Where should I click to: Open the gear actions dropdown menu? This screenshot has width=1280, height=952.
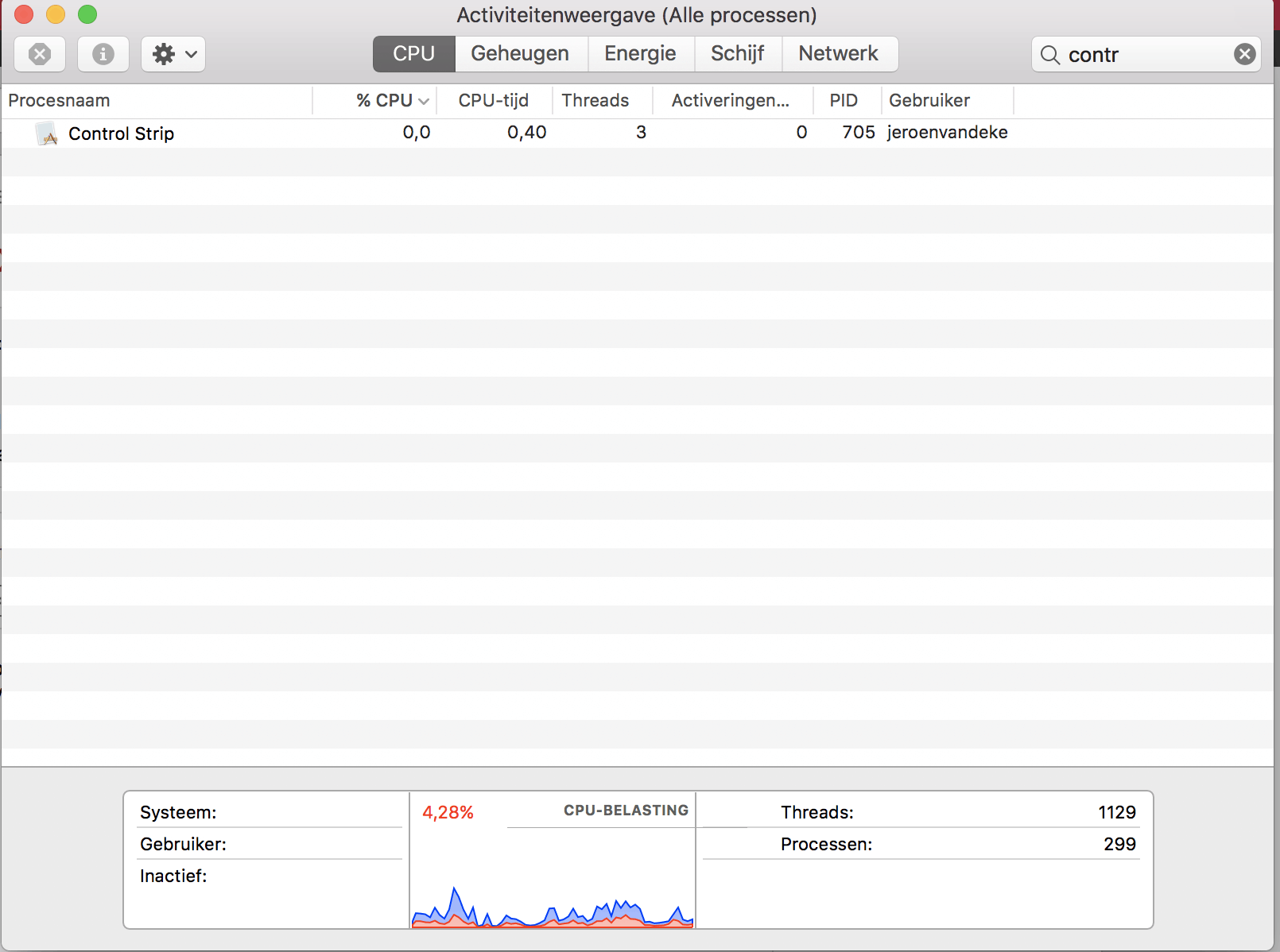click(x=173, y=54)
